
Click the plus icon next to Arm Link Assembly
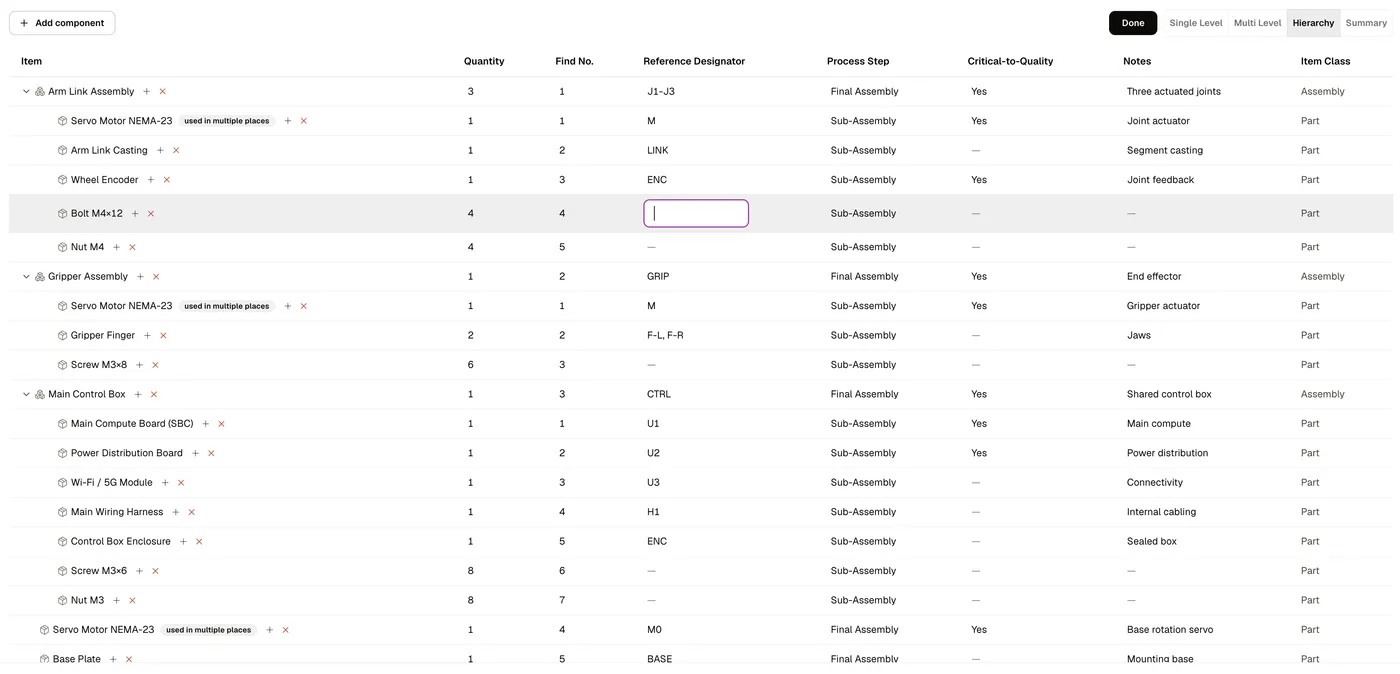pyautogui.click(x=146, y=91)
